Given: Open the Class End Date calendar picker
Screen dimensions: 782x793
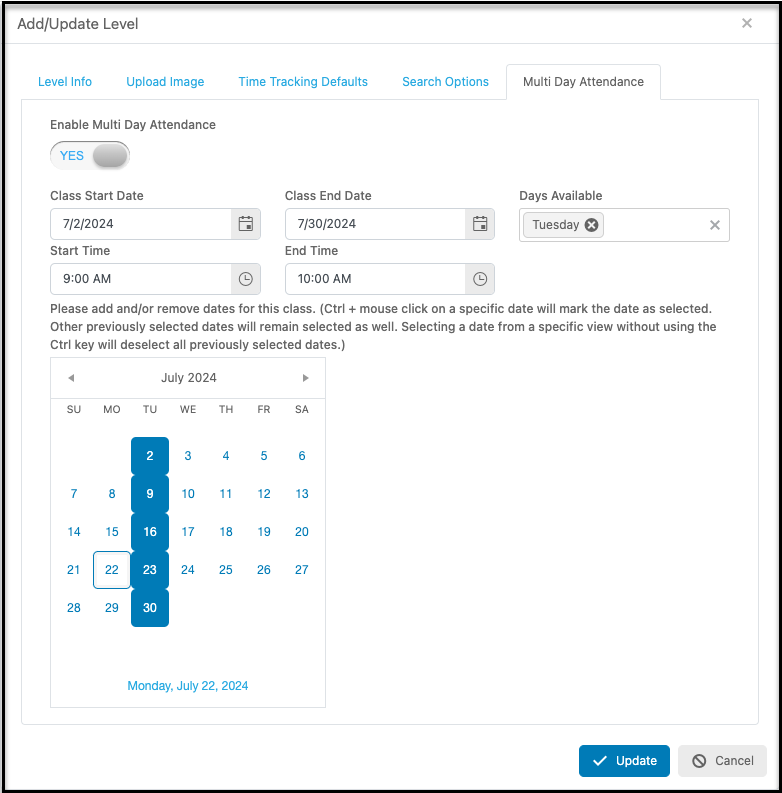Looking at the screenshot, I should pos(480,224).
